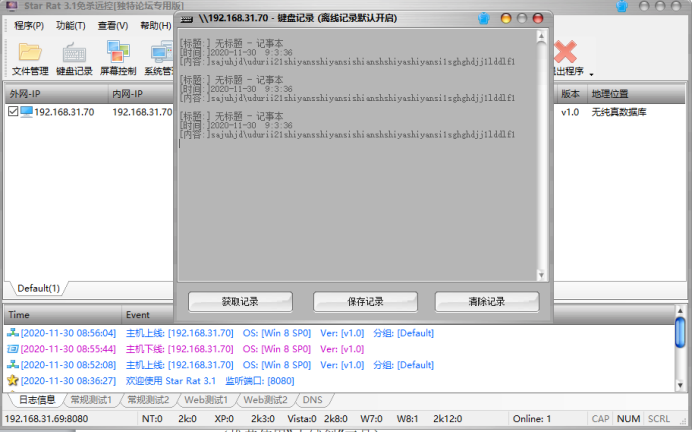
Task: Click the 获取记录 button
Action: click(240, 302)
